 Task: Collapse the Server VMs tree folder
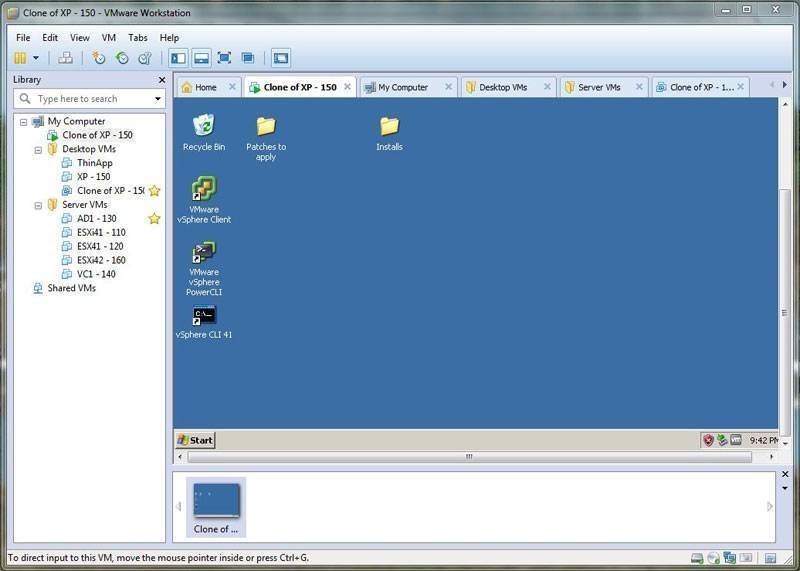click(38, 205)
